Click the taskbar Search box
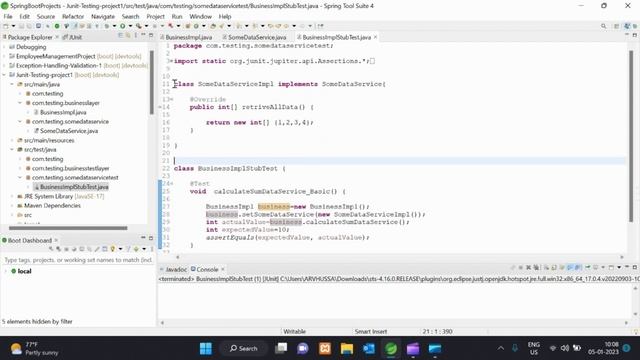Screen dimensions: 640x360 [x=243, y=349]
